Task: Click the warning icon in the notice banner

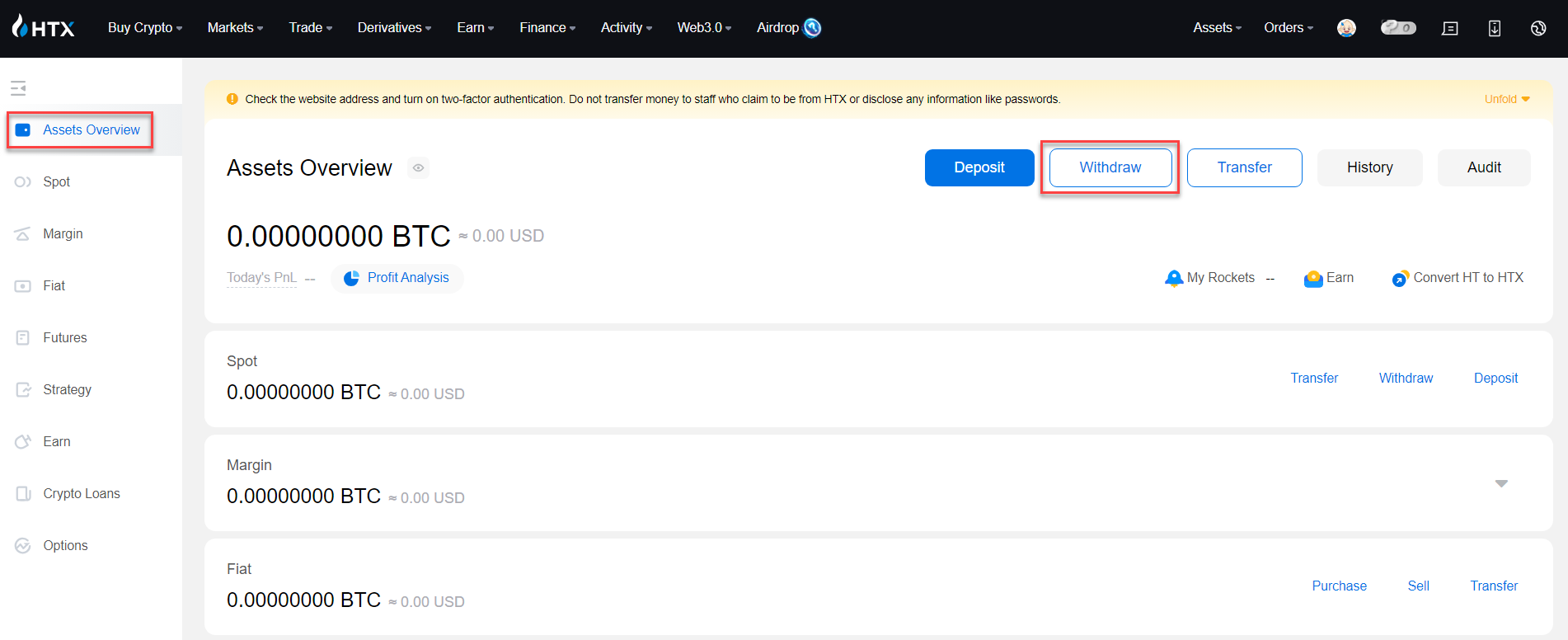Action: coord(232,99)
